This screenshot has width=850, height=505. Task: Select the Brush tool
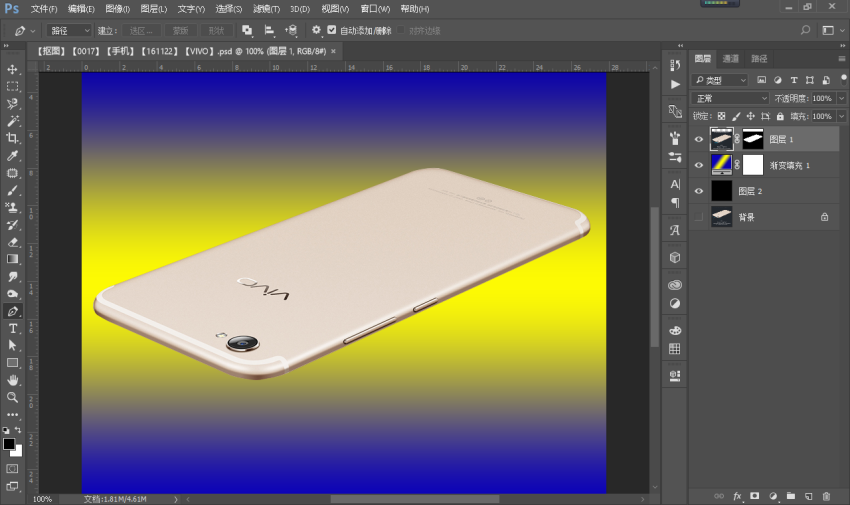12,190
